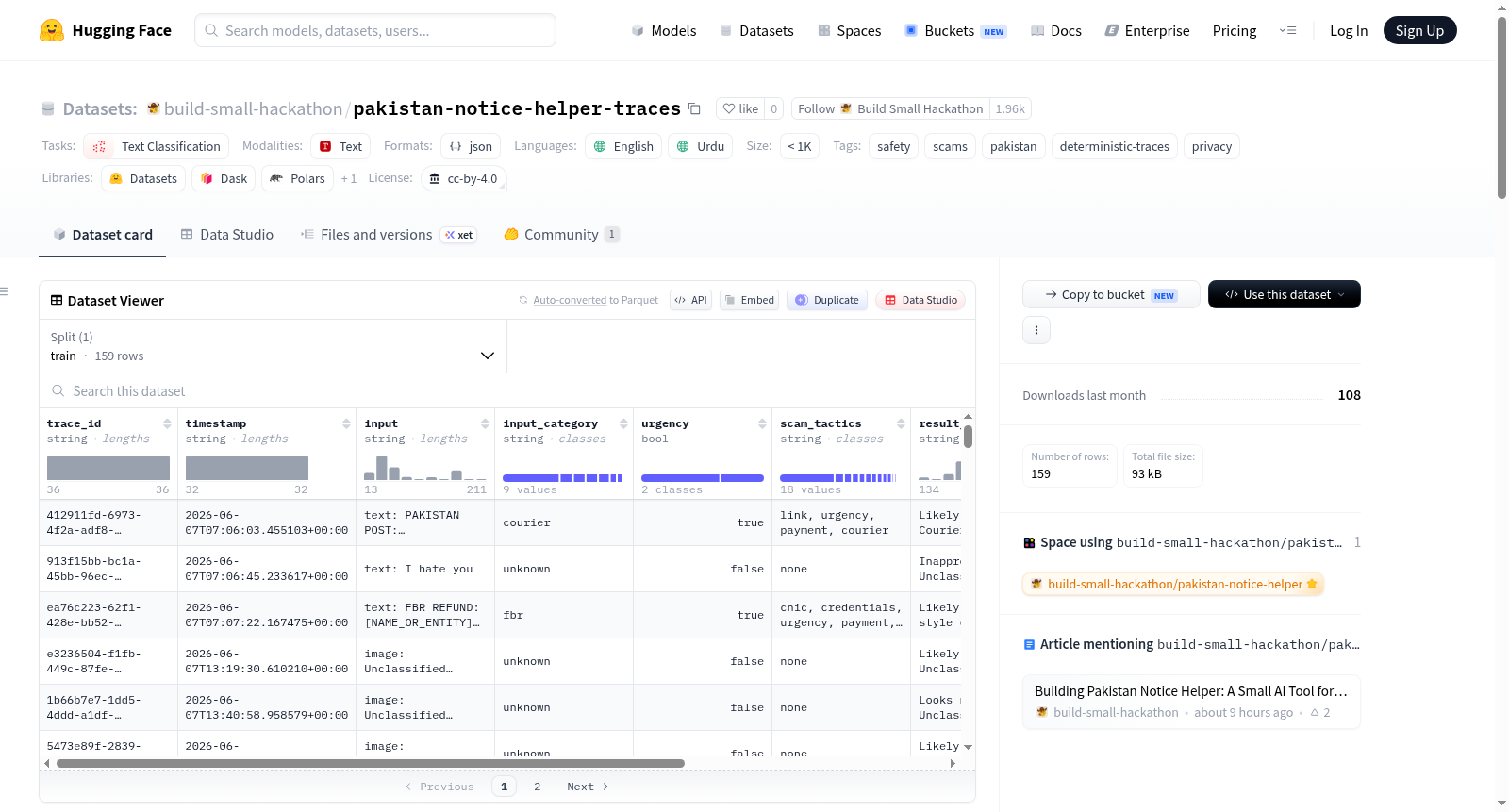Click the safety tag
The width and height of the screenshot is (1509, 812).
[893, 146]
